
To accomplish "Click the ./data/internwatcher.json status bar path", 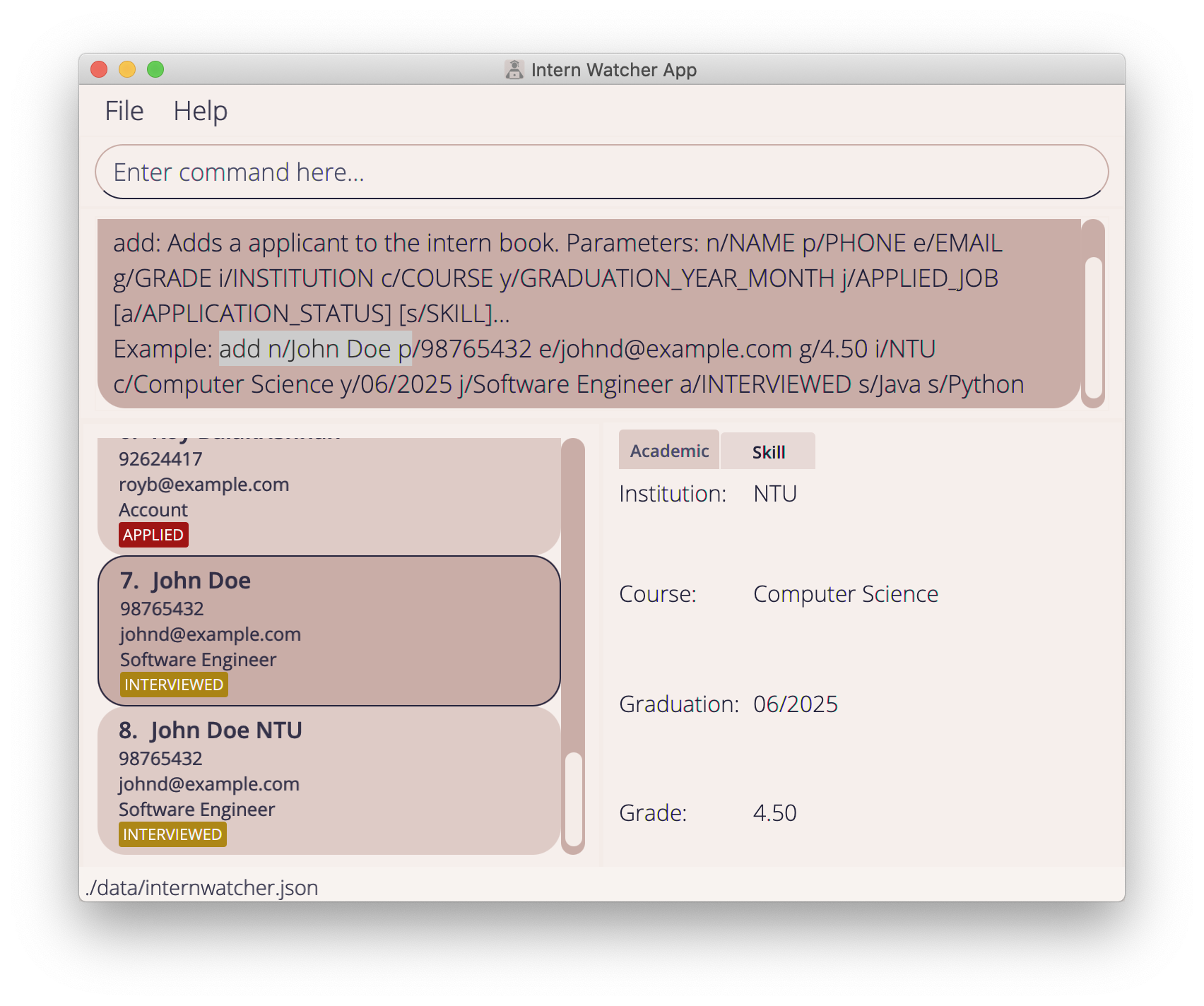I will coord(202,887).
